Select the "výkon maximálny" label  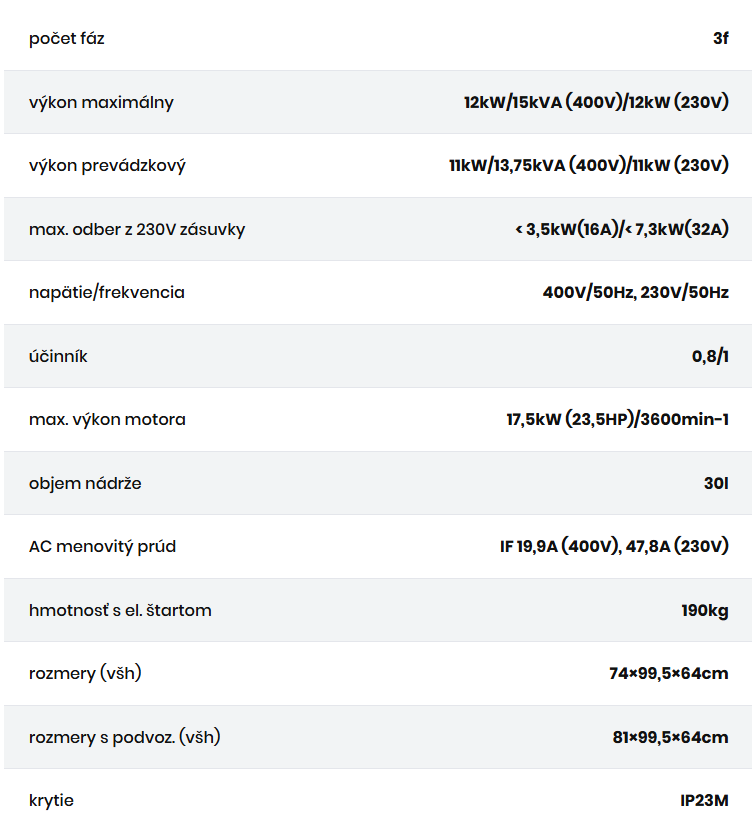tap(101, 102)
